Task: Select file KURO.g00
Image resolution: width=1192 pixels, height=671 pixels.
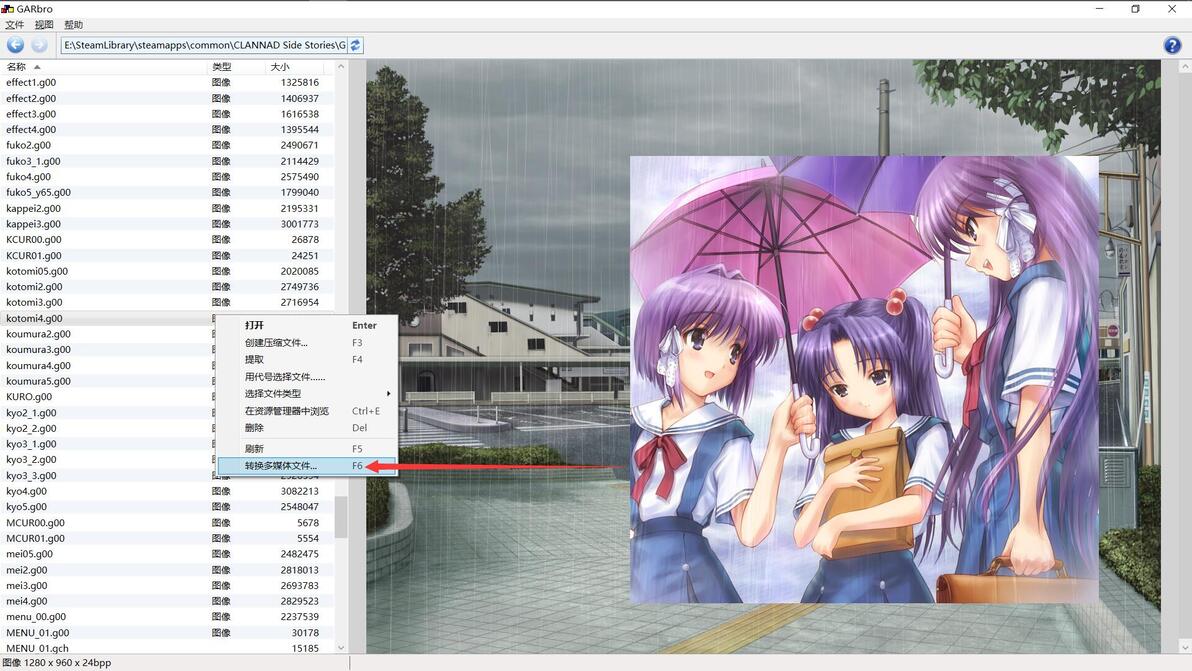Action: (30, 397)
